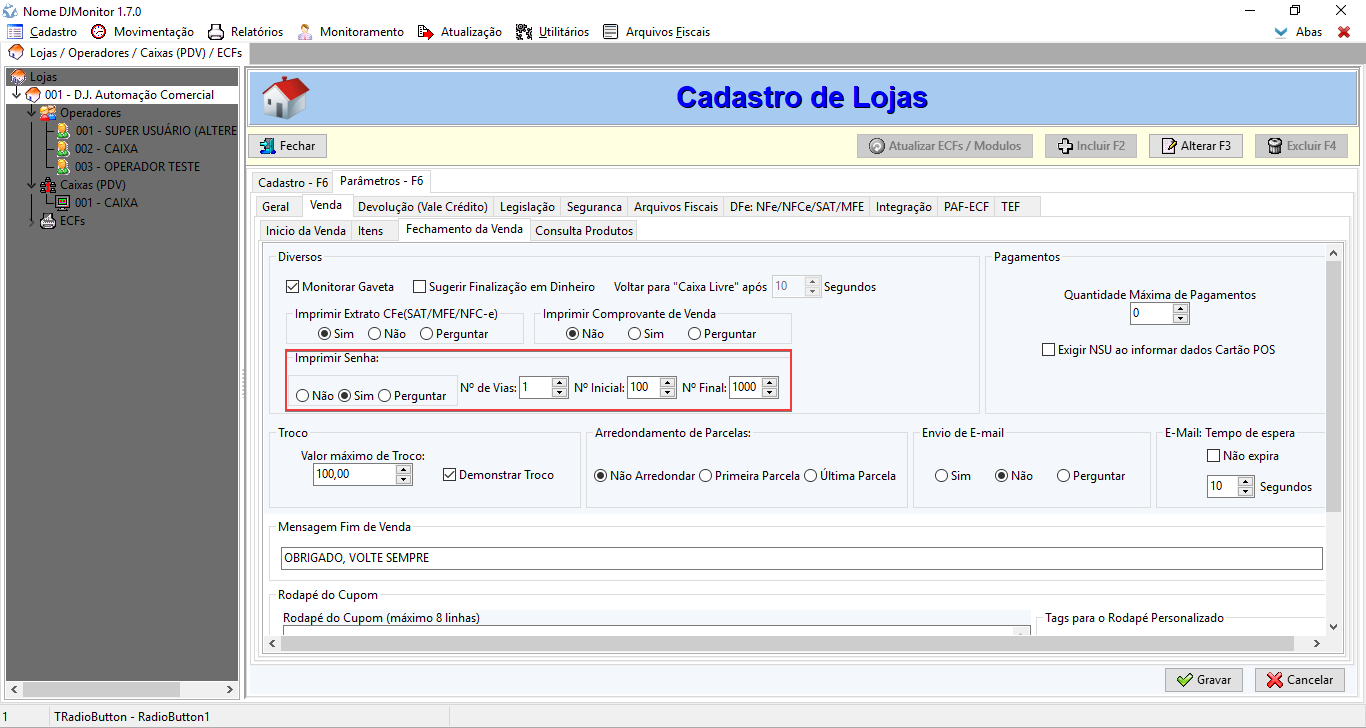This screenshot has width=1366, height=728.
Task: Open the Monitoramento menu icon
Action: click(x=304, y=32)
